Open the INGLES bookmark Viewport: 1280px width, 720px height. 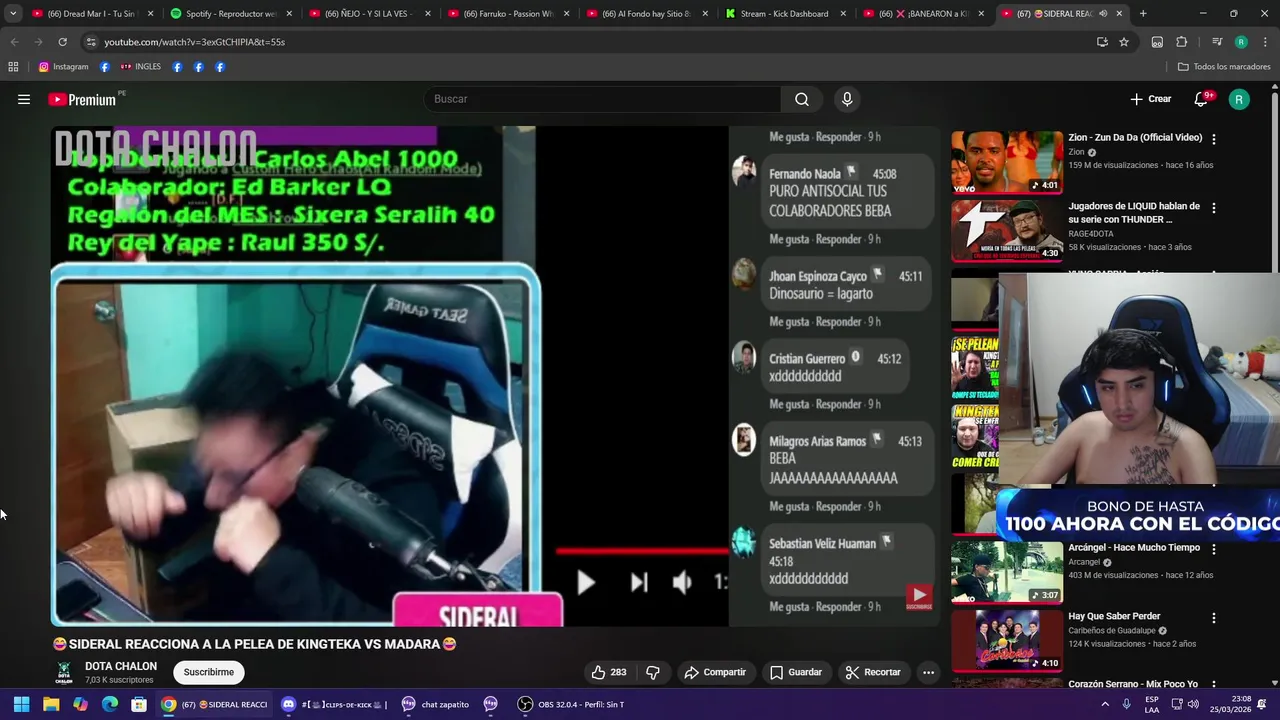coord(141,67)
